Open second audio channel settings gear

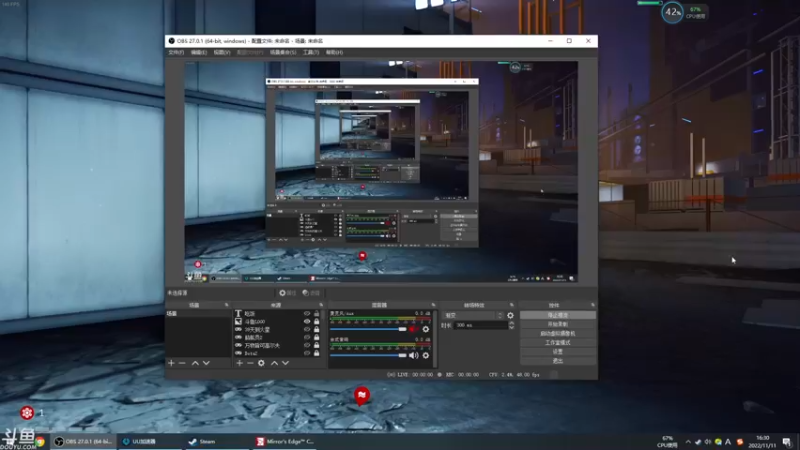point(426,355)
